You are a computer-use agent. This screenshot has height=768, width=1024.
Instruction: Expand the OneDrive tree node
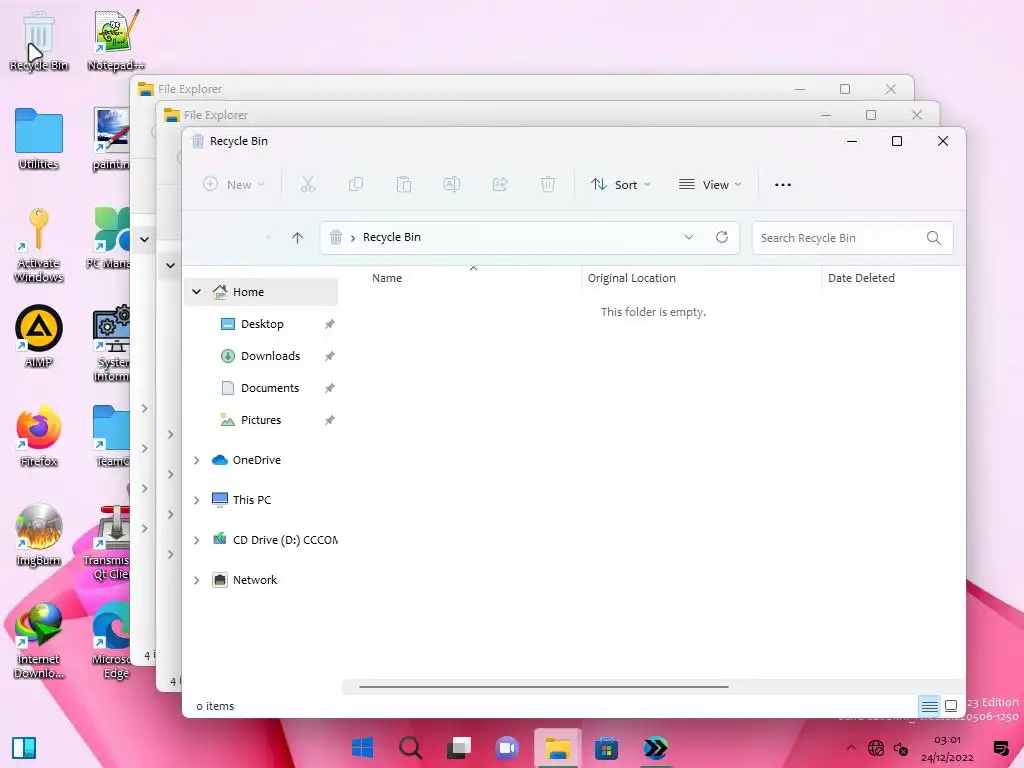pos(197,460)
